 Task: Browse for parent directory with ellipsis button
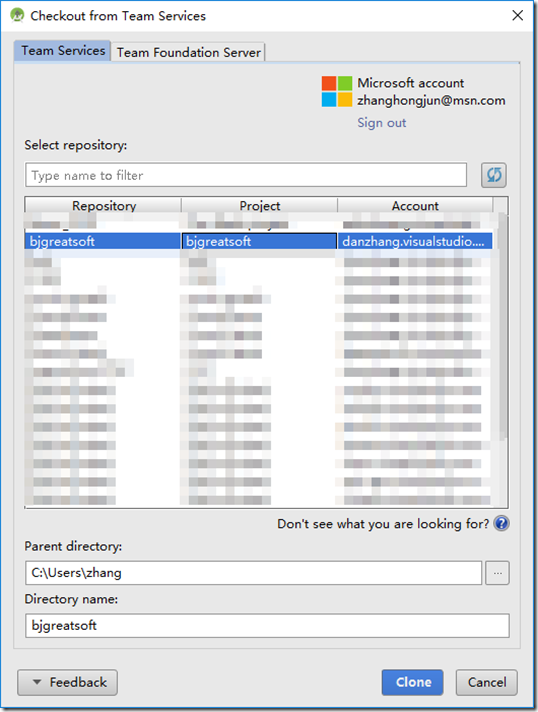tap(498, 573)
